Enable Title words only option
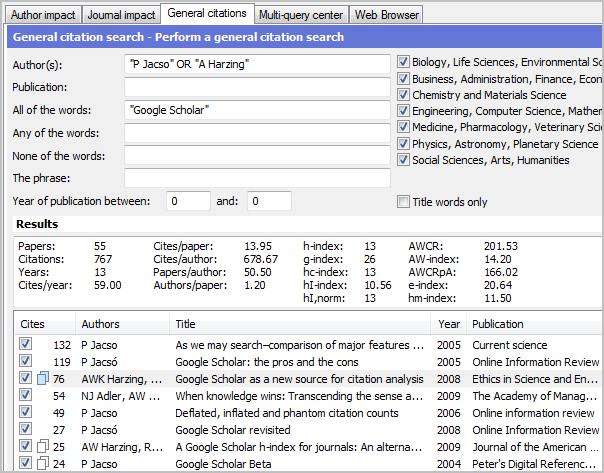 pos(403,201)
